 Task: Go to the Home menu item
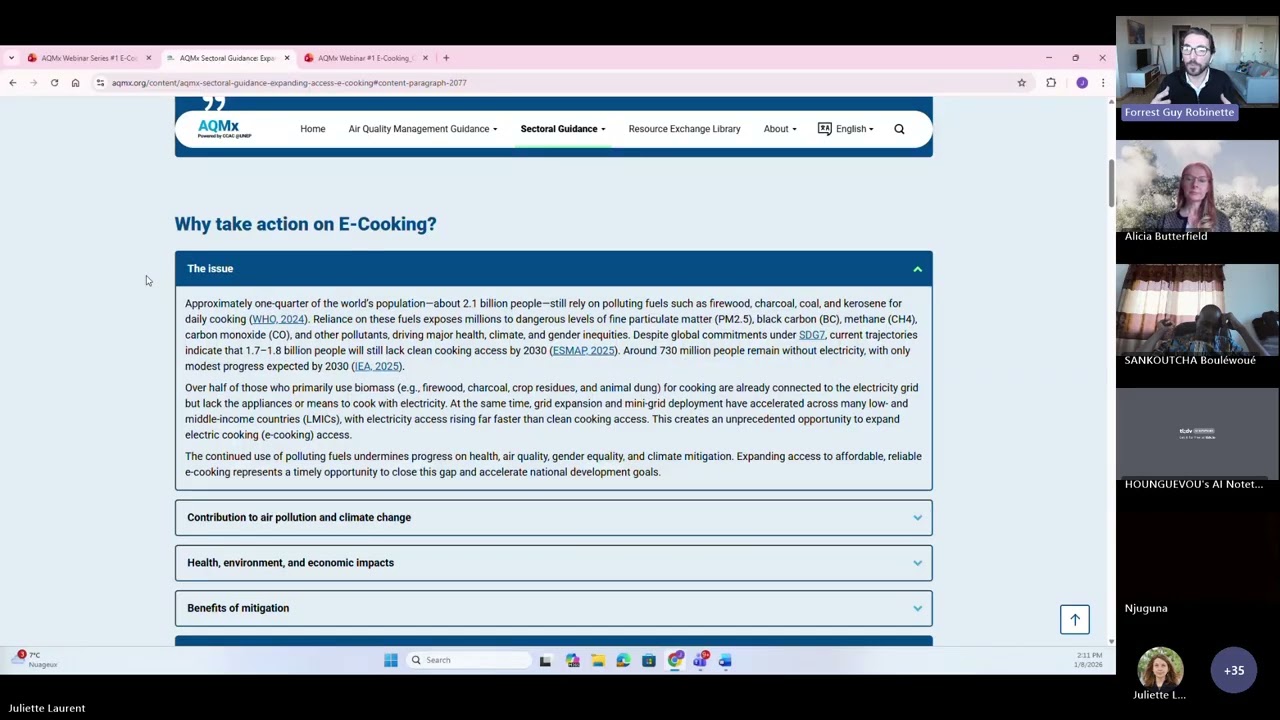[313, 129]
